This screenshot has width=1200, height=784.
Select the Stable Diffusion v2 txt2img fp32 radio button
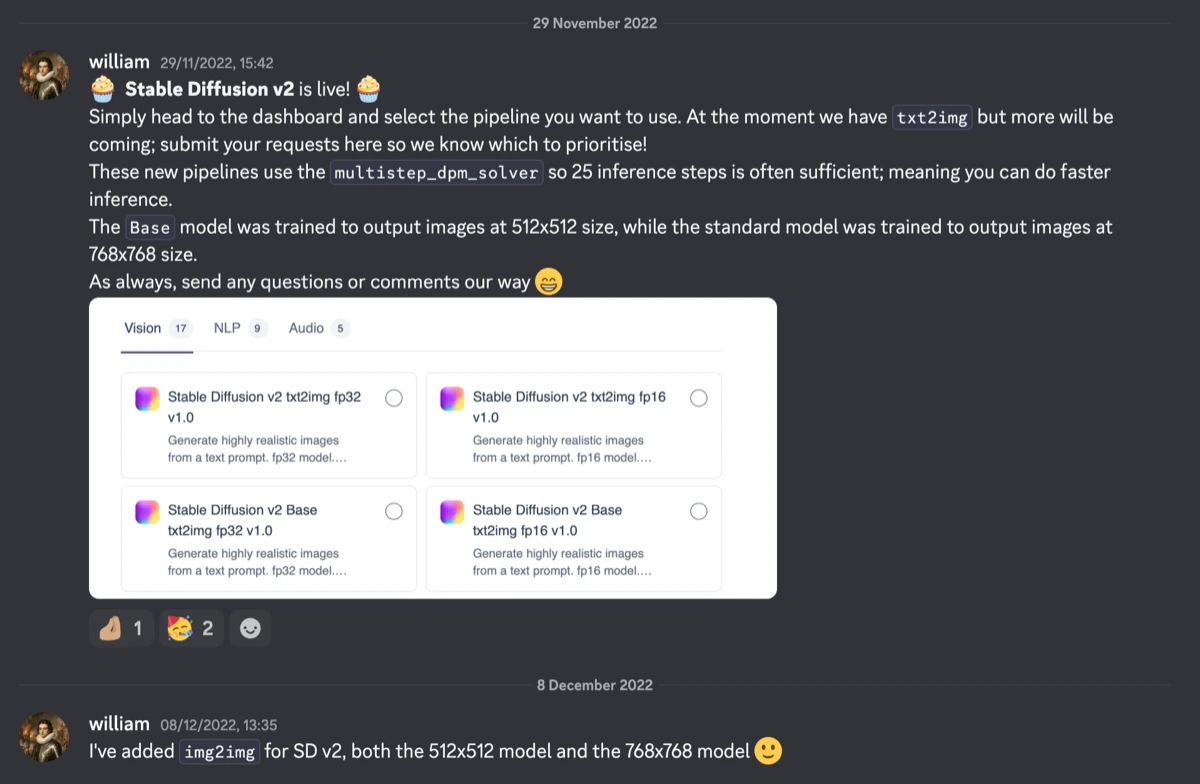coord(394,398)
